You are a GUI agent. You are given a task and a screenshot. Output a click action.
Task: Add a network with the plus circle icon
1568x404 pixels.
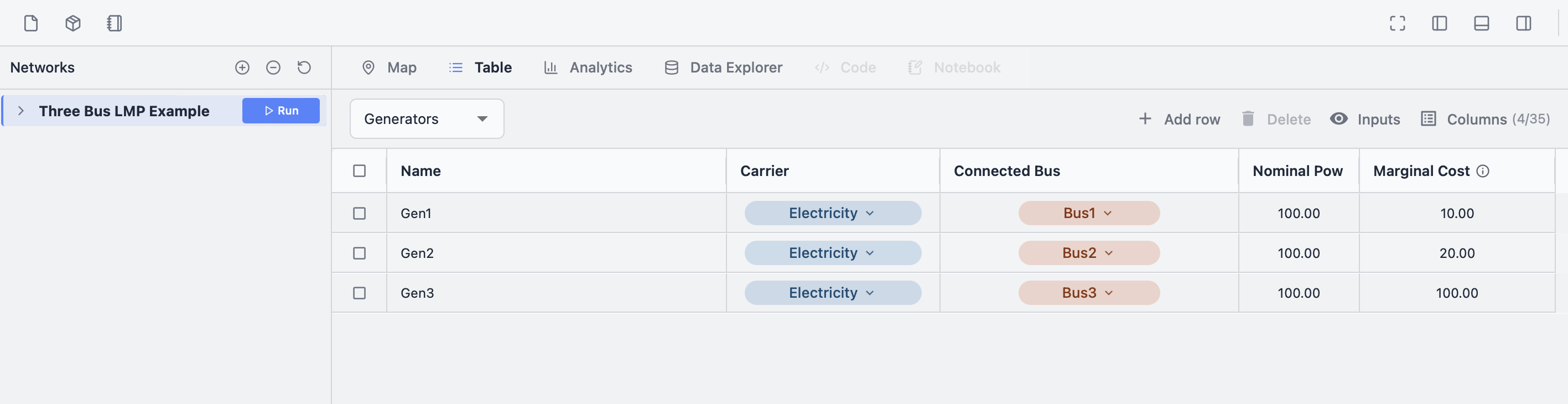(242, 68)
